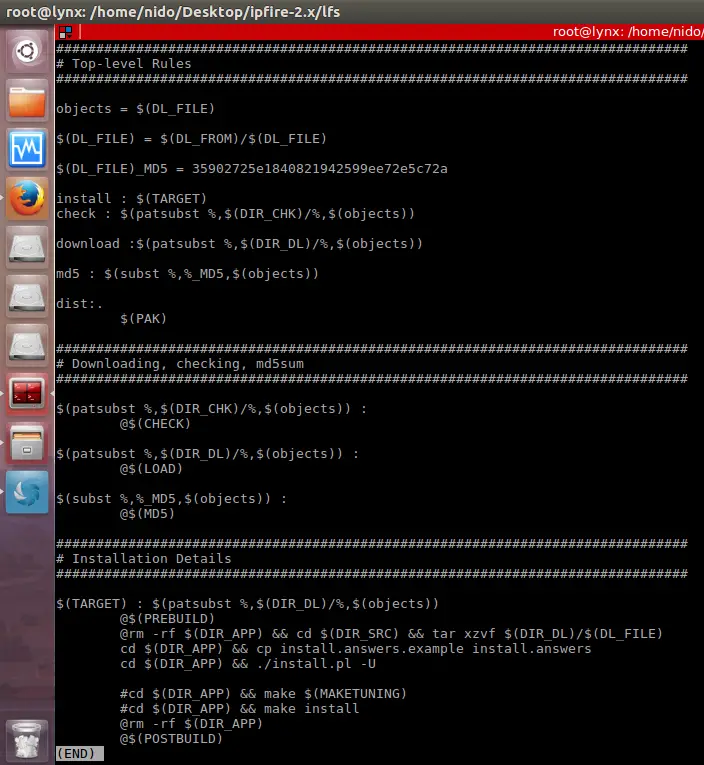Launch the blue swirl application icon
Viewport: 704px width, 765px height.
point(27,492)
